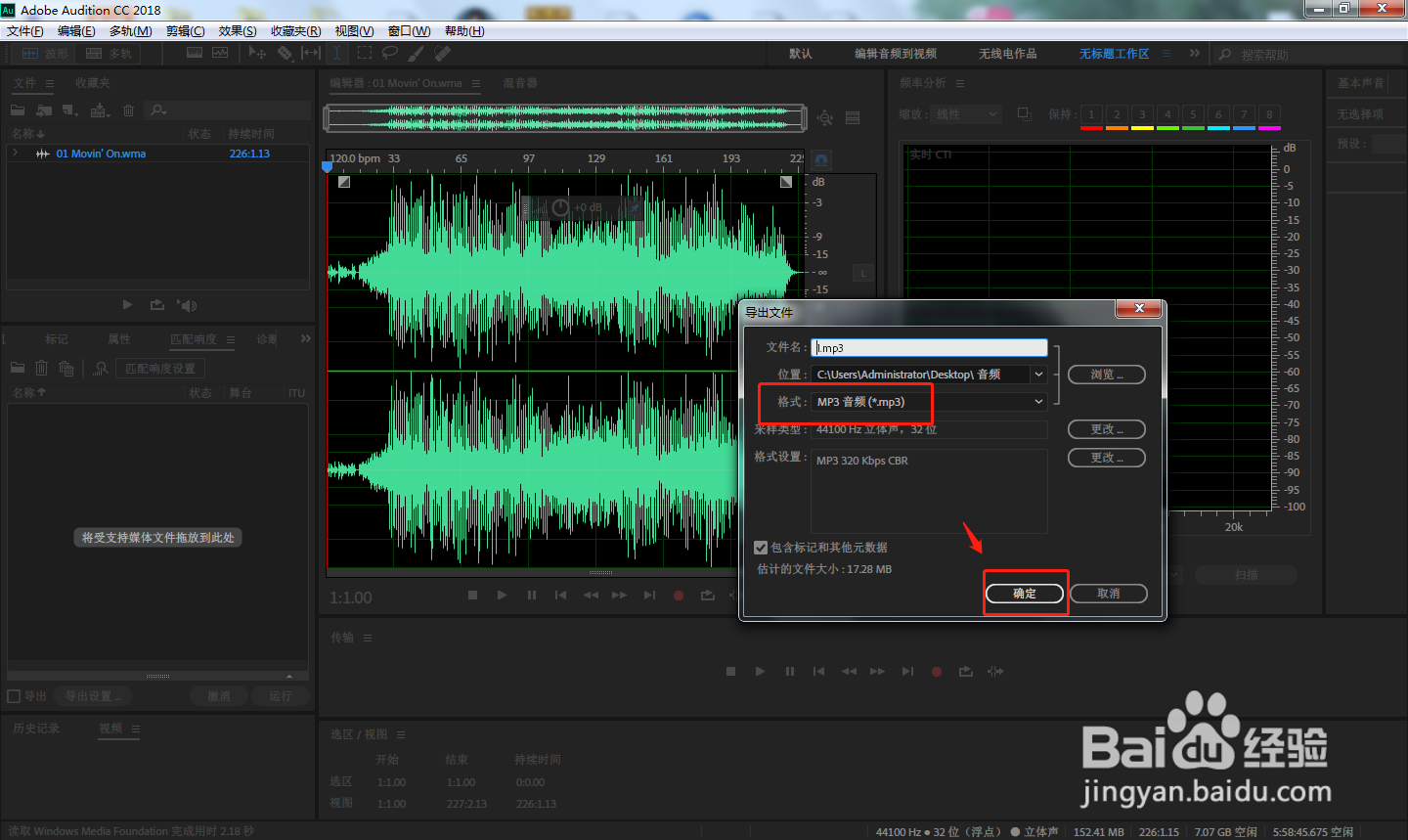Switch to Multitrack (多轨) view
This screenshot has width=1408, height=840.
pos(109,54)
